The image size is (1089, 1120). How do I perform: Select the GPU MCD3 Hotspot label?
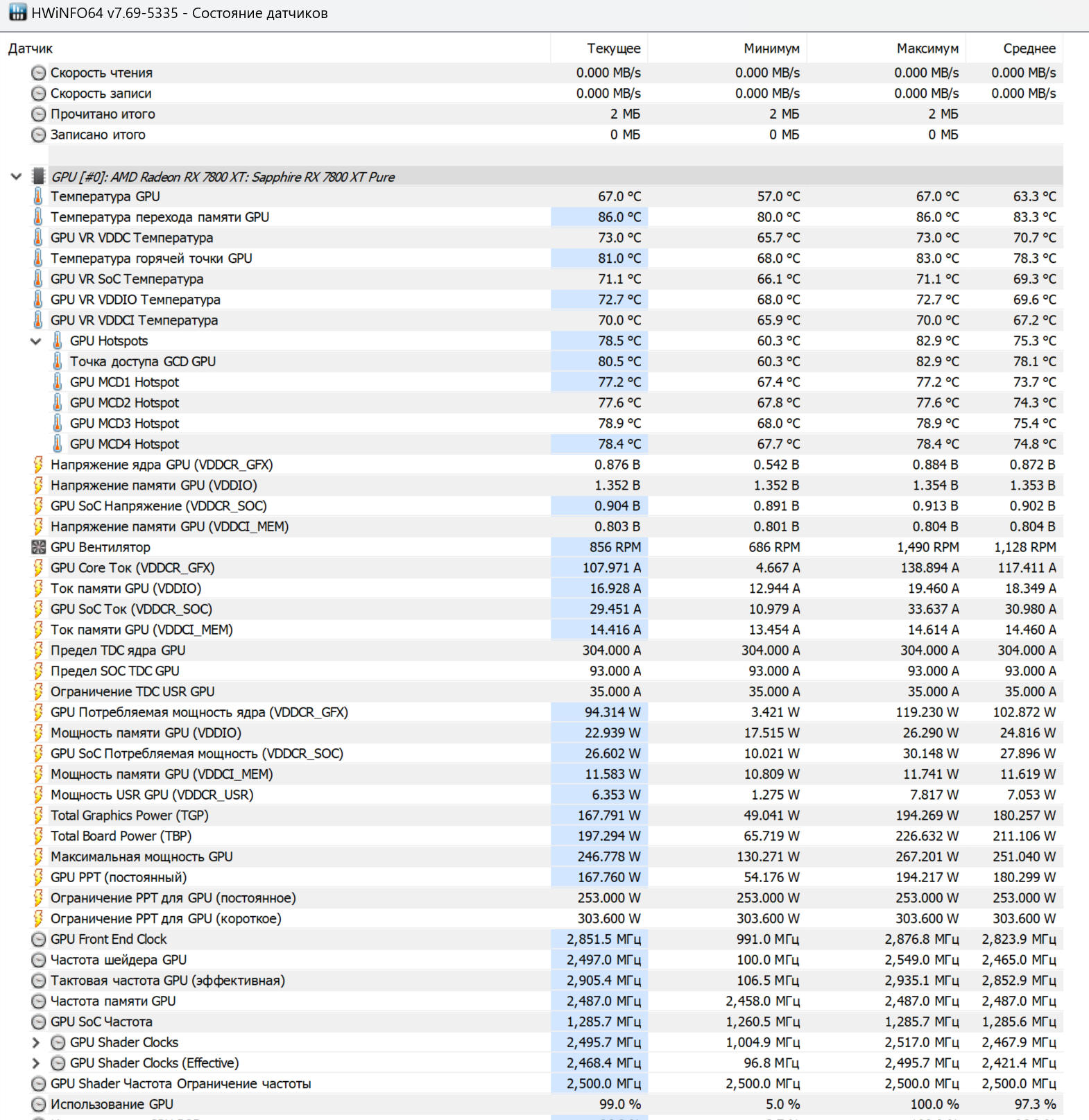(124, 424)
